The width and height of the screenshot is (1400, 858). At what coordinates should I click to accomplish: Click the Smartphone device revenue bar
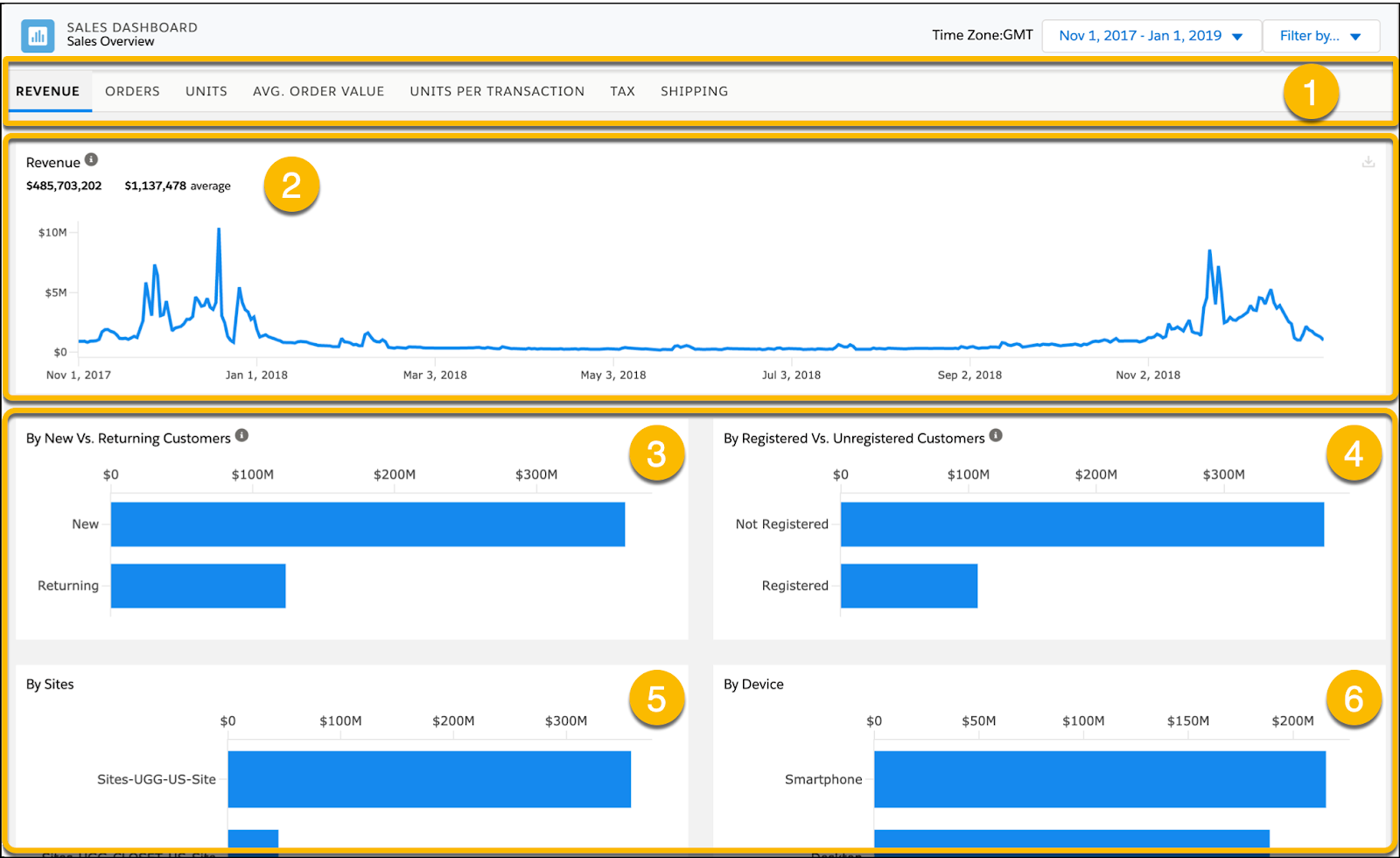pyautogui.click(x=1100, y=779)
